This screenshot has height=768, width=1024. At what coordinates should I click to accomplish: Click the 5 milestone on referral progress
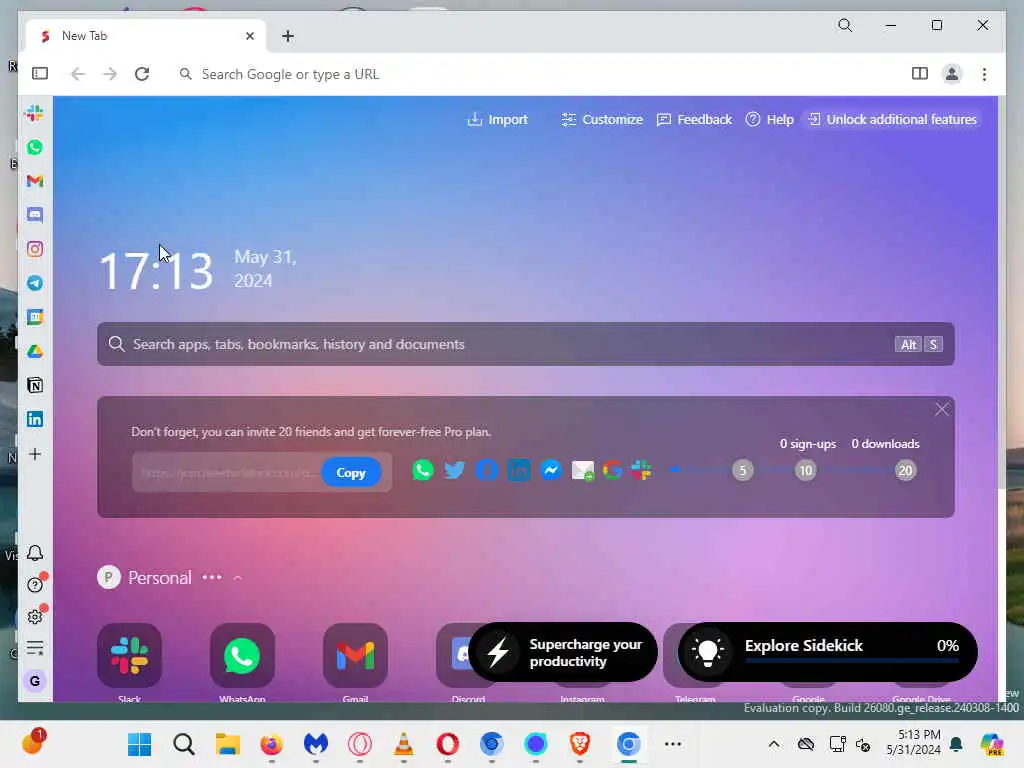[x=743, y=470]
